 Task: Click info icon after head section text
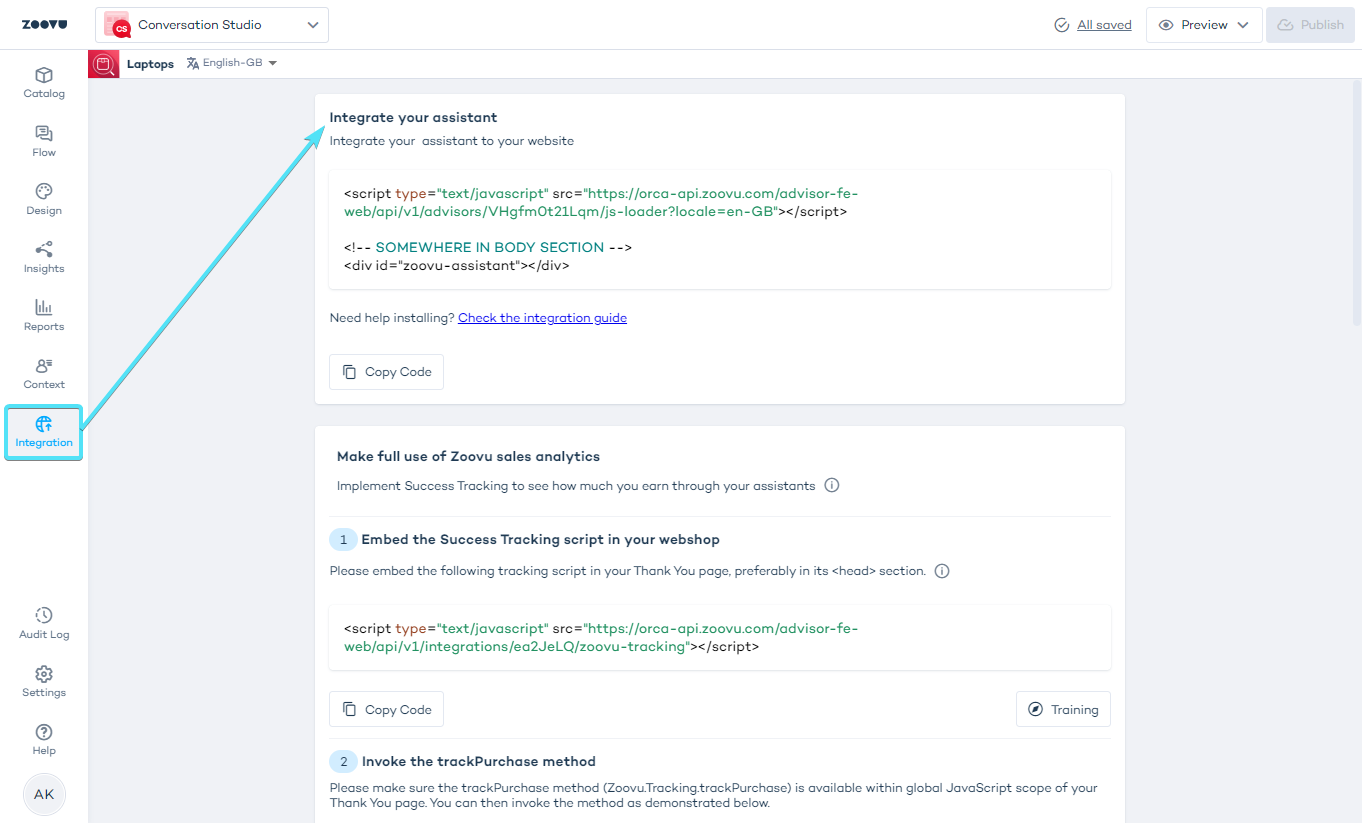click(942, 571)
